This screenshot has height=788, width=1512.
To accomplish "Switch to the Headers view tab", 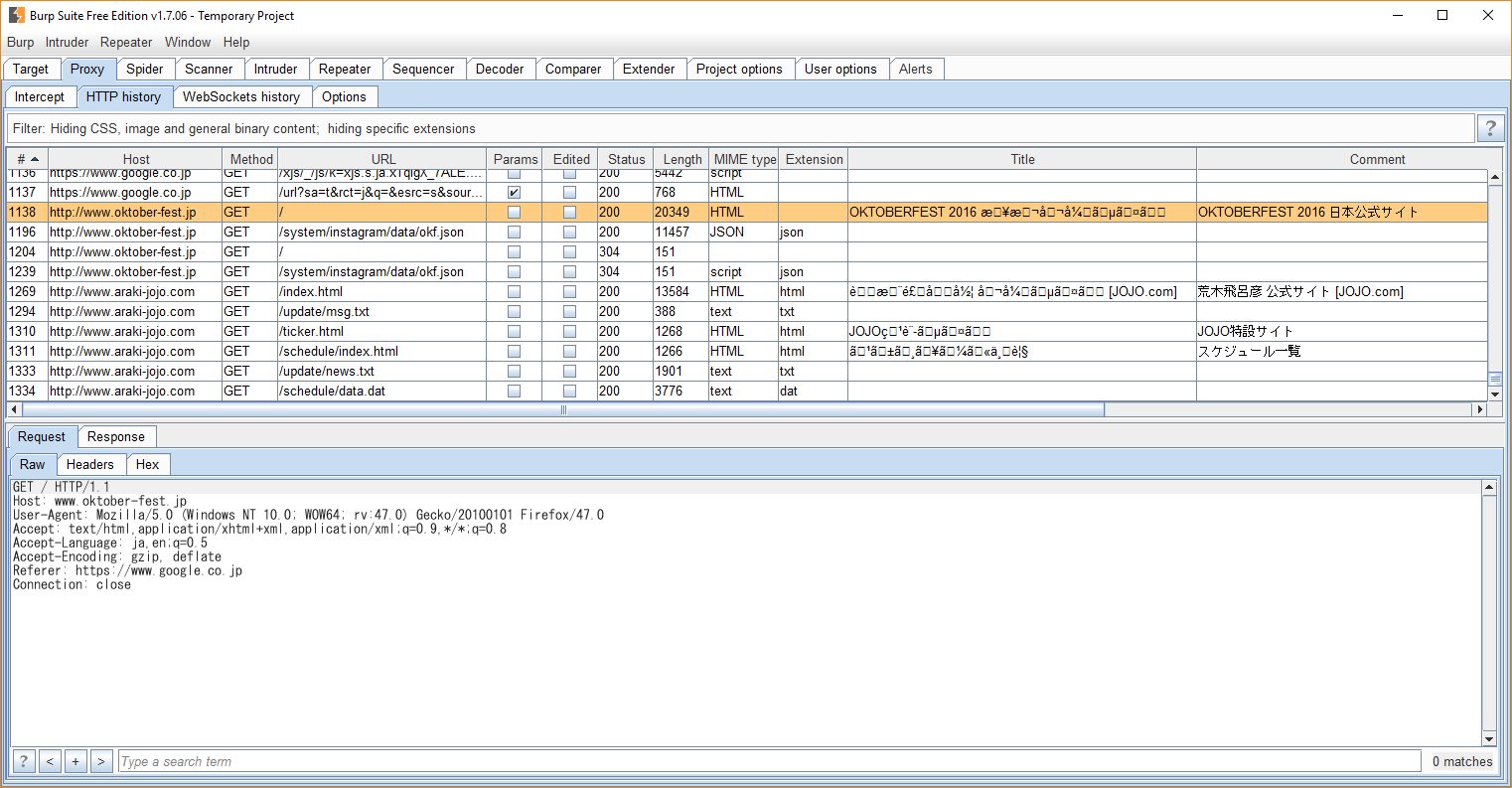I will pos(90,464).
